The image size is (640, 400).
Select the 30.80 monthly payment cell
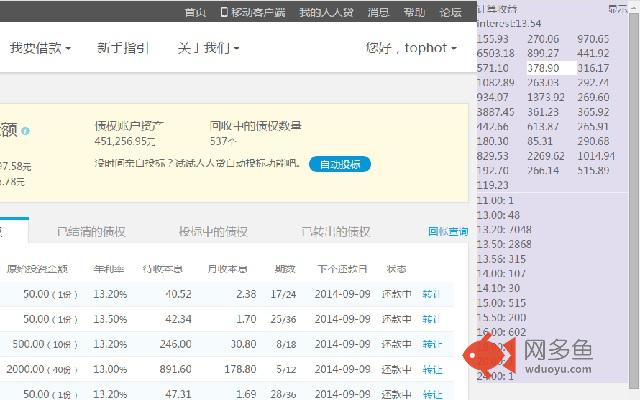point(244,344)
